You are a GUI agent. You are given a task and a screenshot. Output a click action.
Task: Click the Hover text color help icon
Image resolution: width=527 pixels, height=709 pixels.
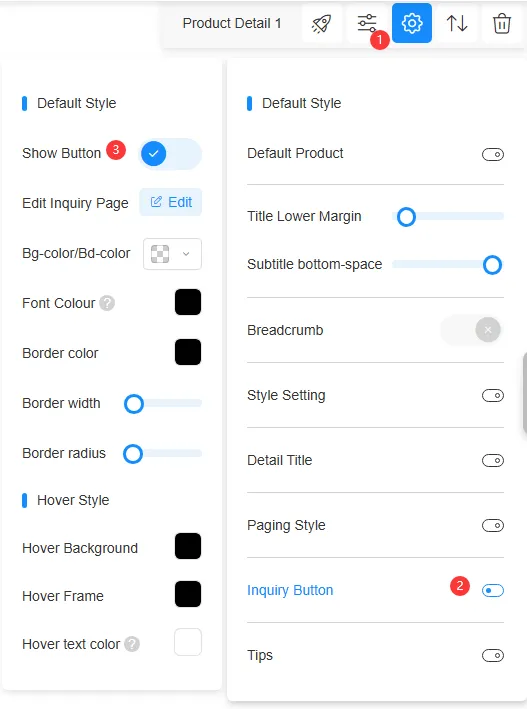[x=132, y=644]
